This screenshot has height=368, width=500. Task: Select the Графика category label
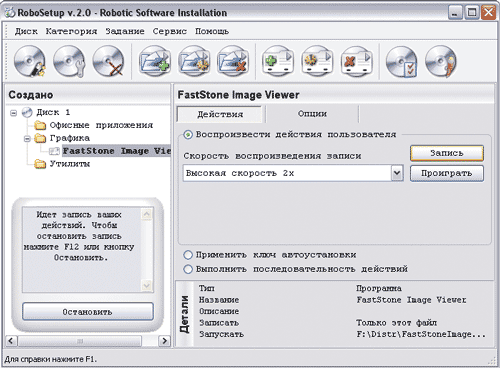point(70,138)
